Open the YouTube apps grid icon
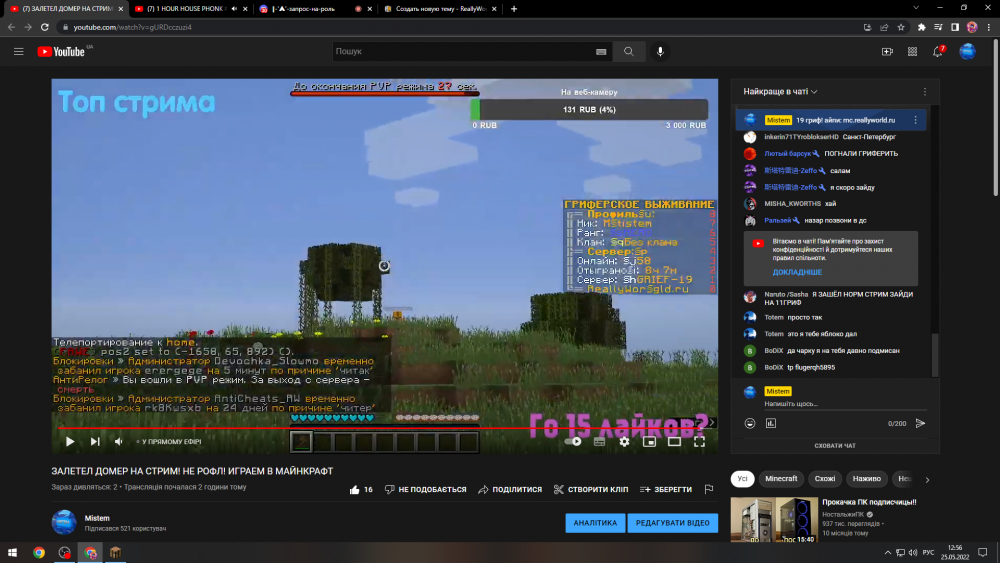The width and height of the screenshot is (1000, 563). click(913, 52)
